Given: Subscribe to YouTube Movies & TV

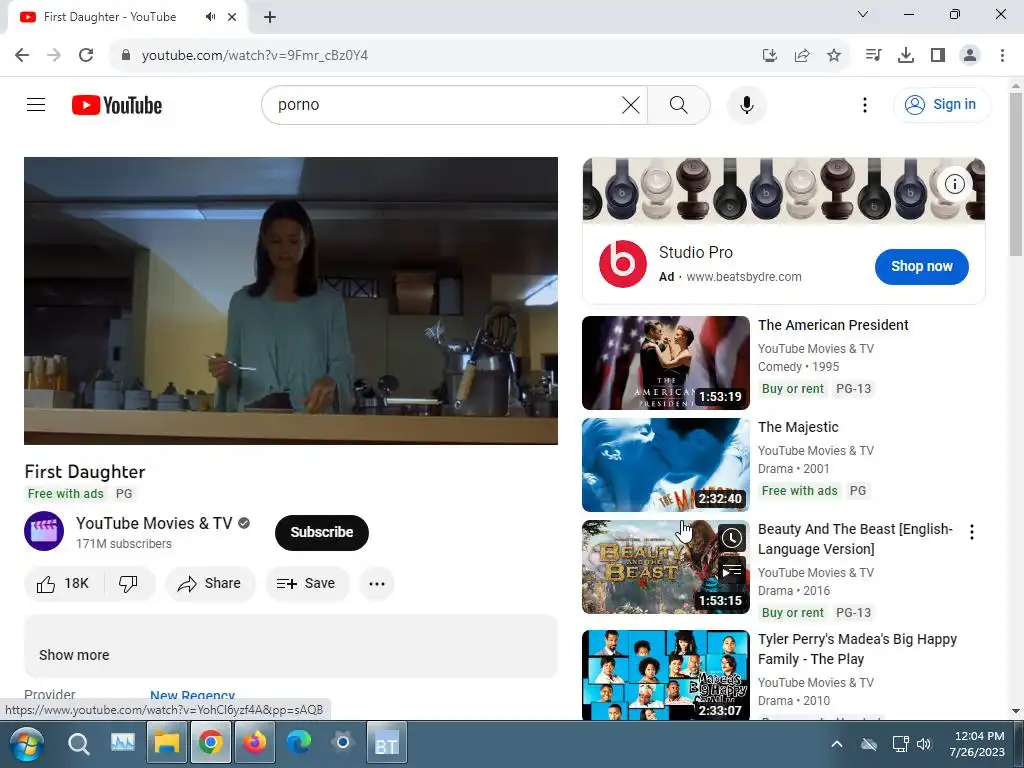Looking at the screenshot, I should click(322, 532).
